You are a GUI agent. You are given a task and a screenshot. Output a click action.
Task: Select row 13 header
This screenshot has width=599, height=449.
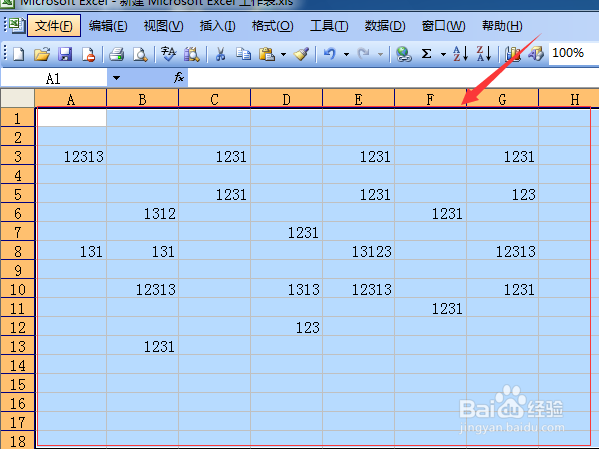tap(18, 346)
